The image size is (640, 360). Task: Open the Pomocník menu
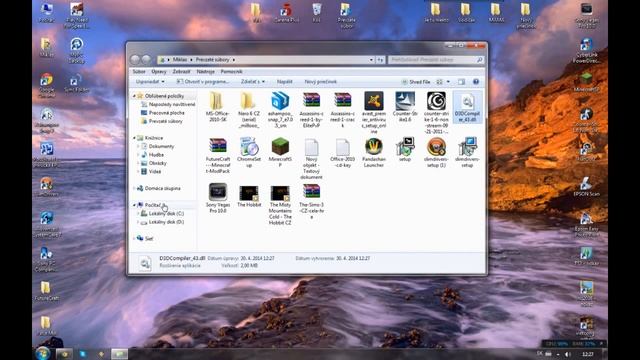pyautogui.click(x=231, y=71)
